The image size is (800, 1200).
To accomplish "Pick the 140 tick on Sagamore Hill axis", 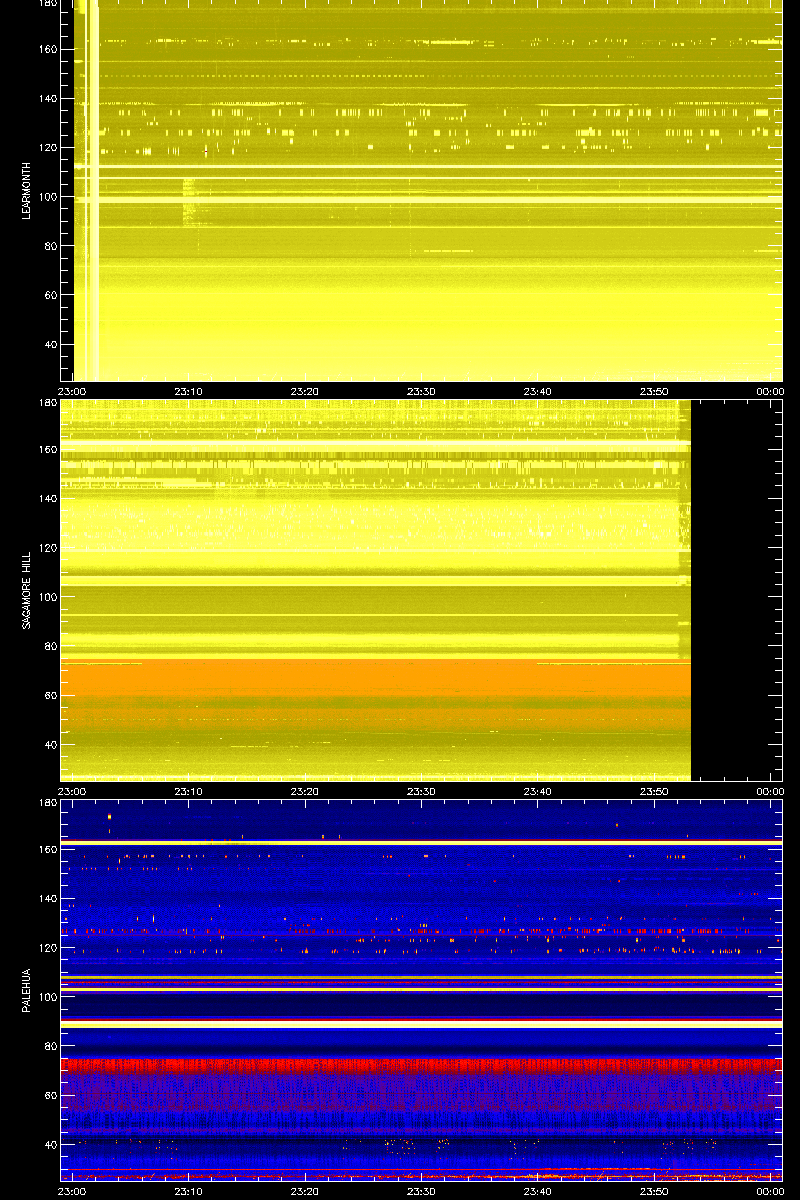I will coord(49,498).
